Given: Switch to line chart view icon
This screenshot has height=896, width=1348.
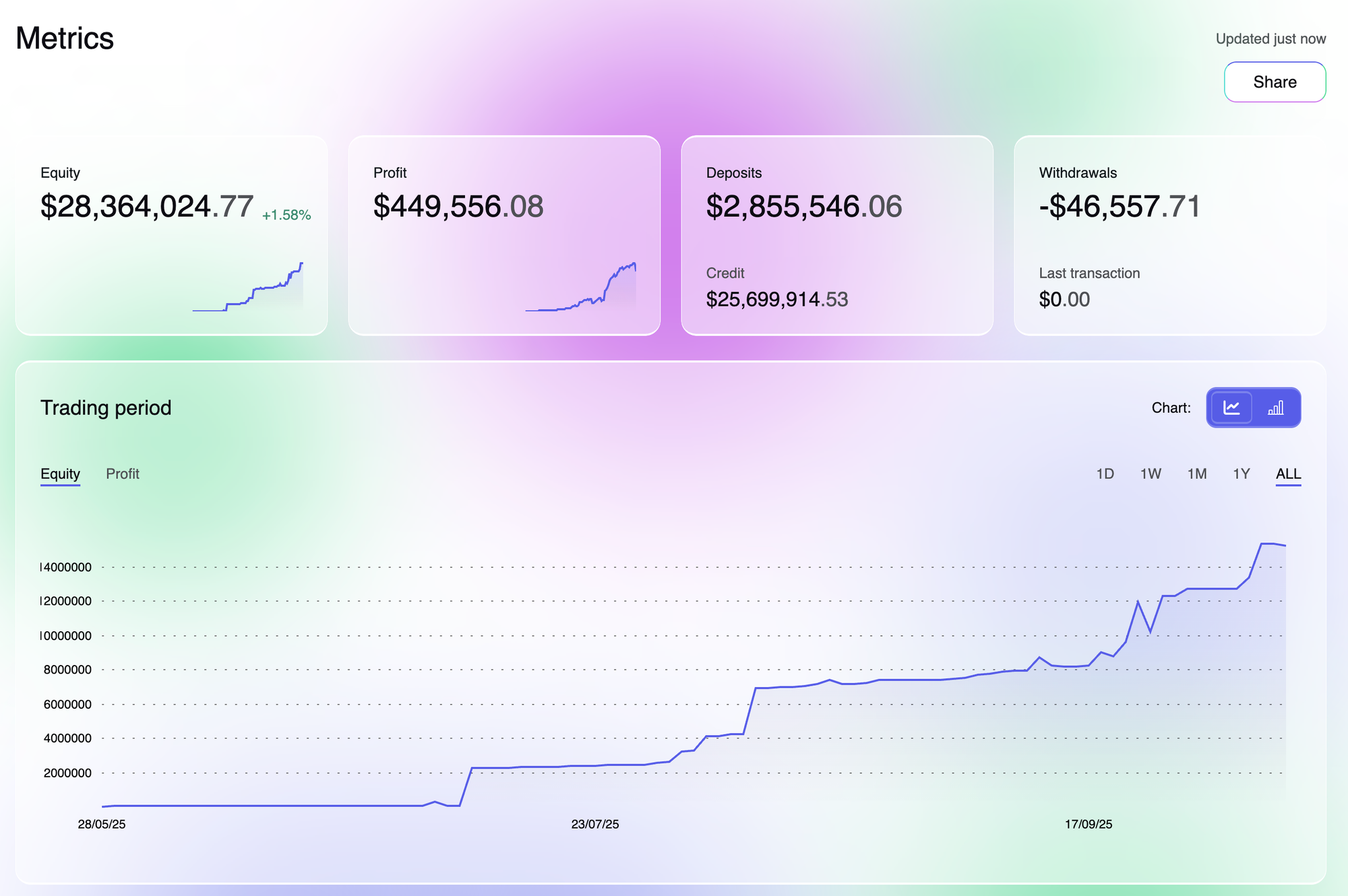Looking at the screenshot, I should [x=1231, y=408].
